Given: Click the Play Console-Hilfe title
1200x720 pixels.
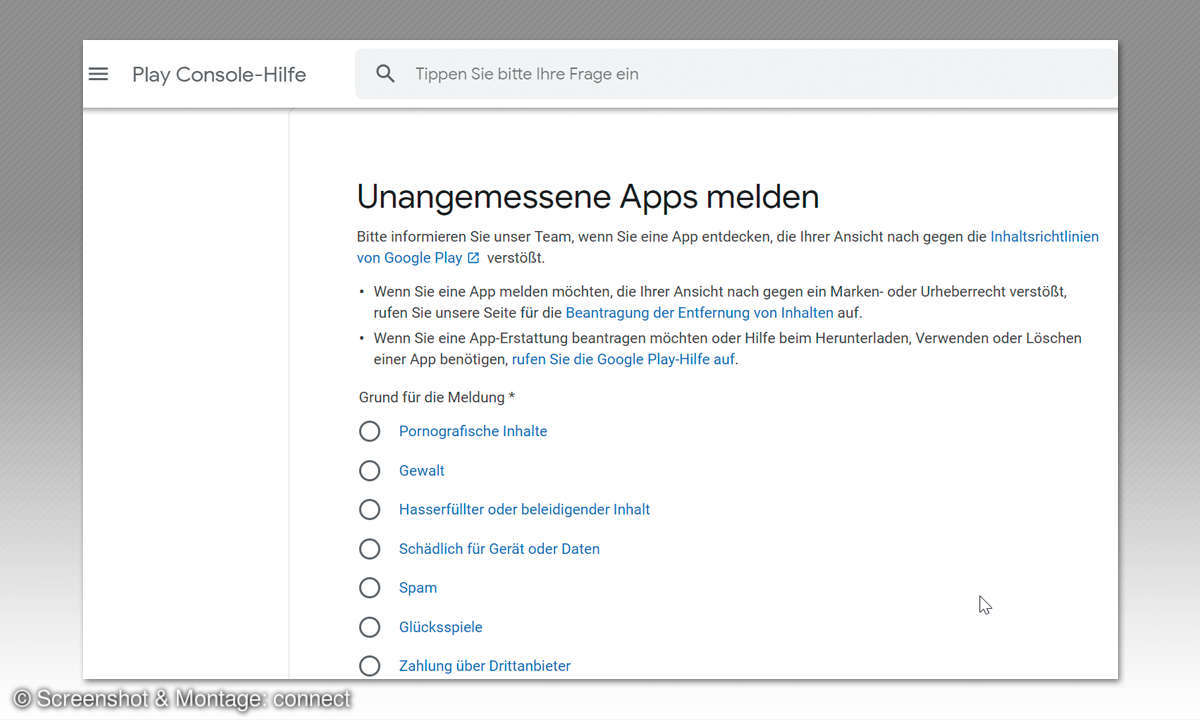Looking at the screenshot, I should [x=219, y=75].
